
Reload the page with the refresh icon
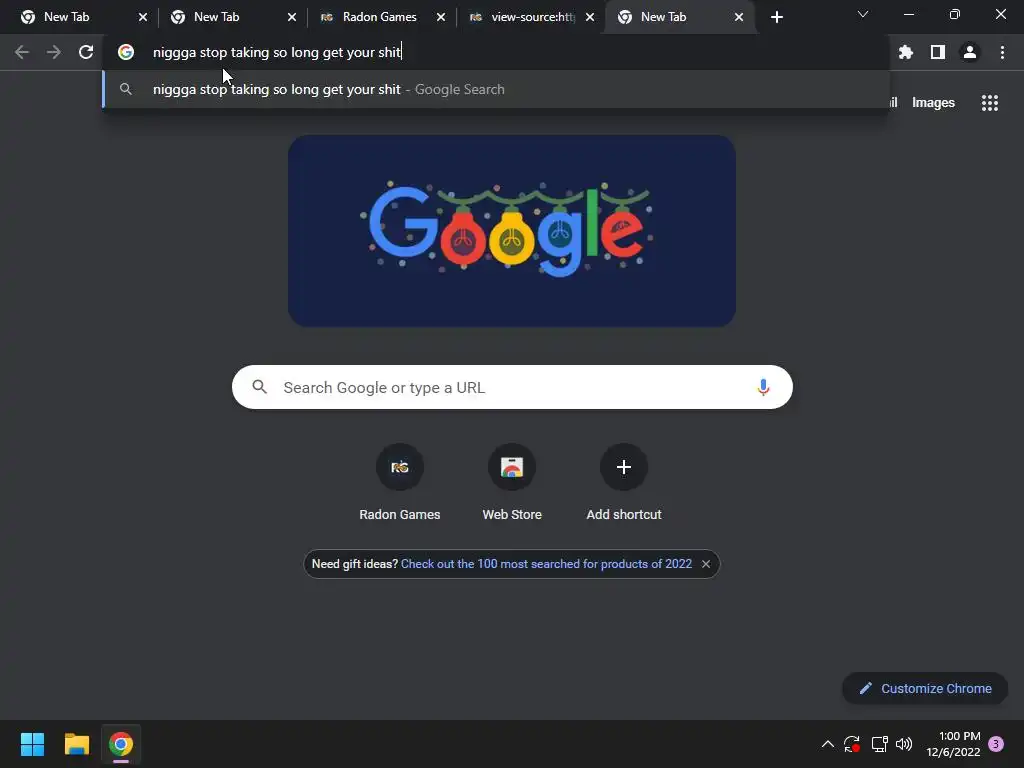[86, 52]
